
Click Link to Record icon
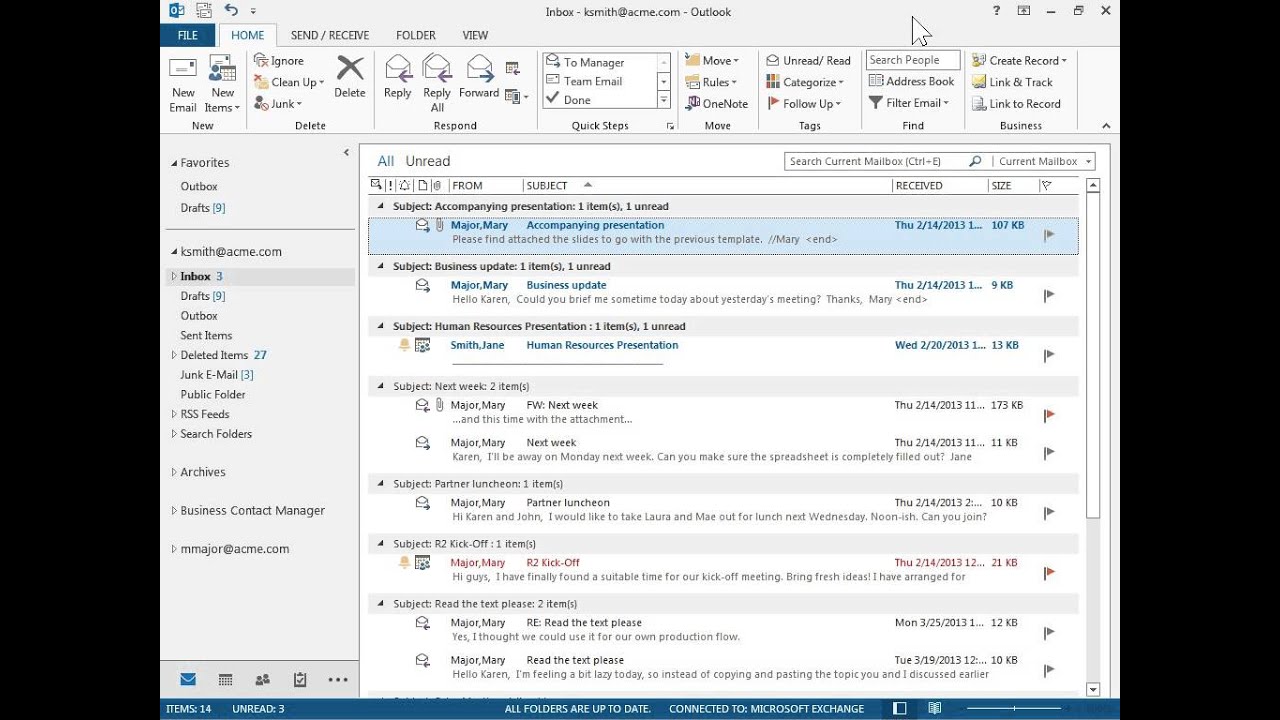click(x=980, y=103)
